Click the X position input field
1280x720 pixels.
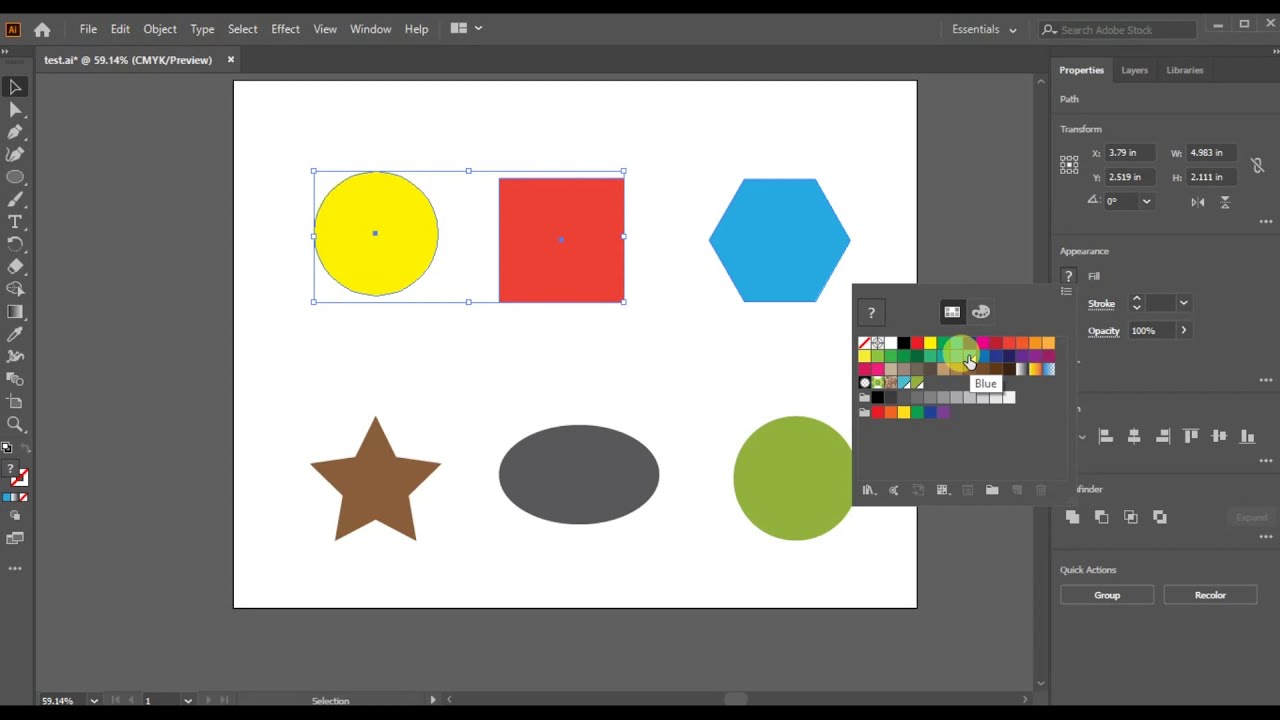(x=1130, y=153)
